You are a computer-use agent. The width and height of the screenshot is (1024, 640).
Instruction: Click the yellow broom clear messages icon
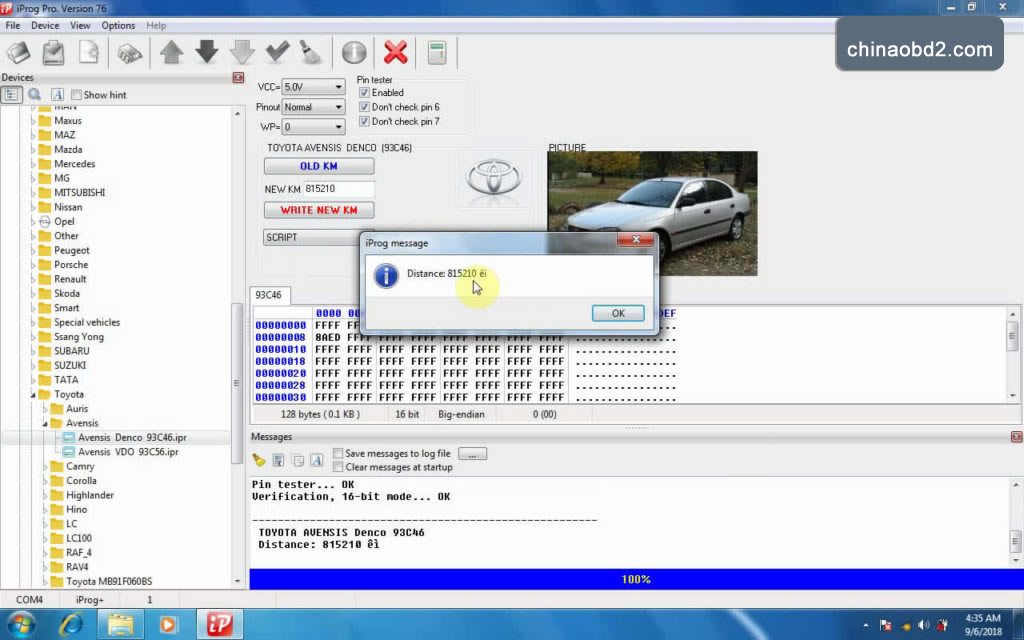tap(259, 460)
